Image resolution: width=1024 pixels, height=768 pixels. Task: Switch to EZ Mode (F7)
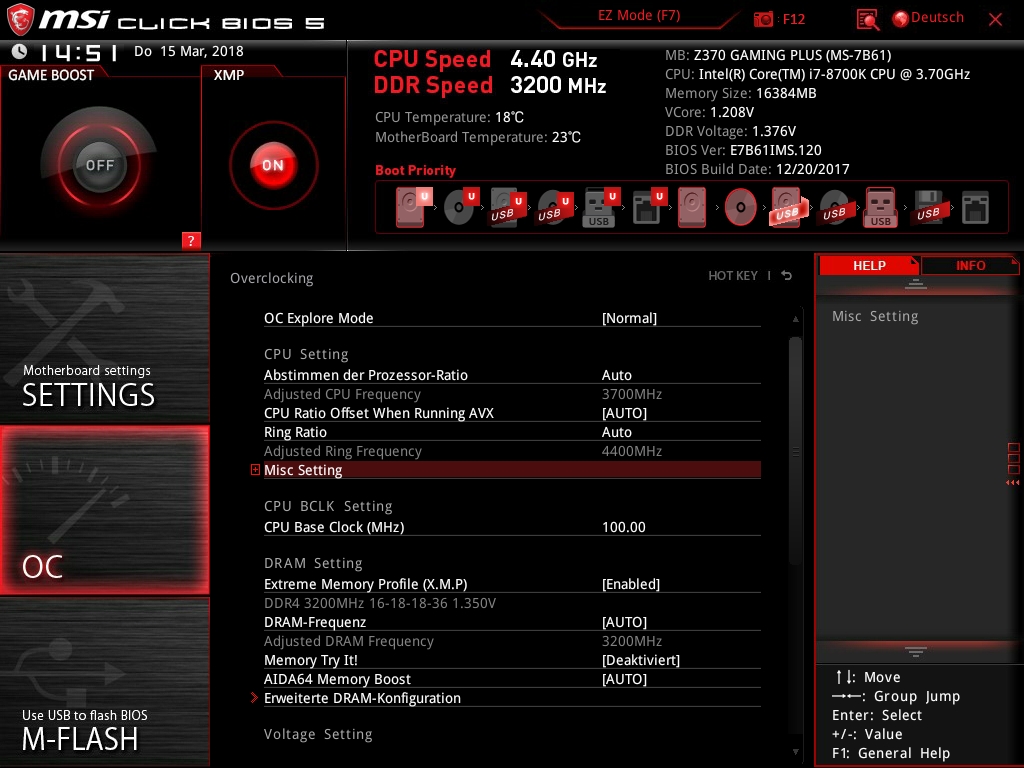(x=639, y=16)
